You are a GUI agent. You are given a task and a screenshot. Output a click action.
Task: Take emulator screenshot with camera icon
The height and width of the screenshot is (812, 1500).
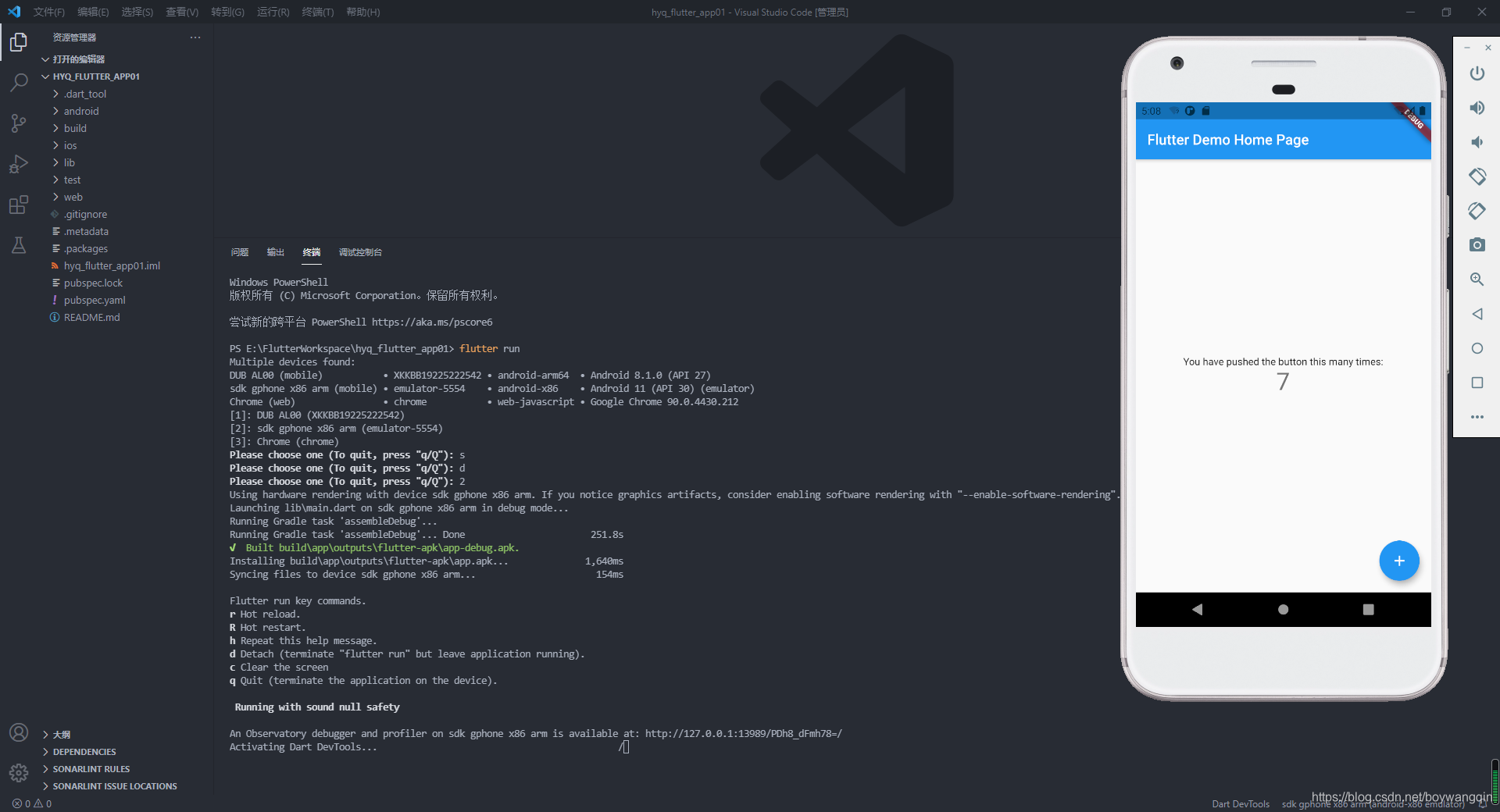click(x=1477, y=245)
